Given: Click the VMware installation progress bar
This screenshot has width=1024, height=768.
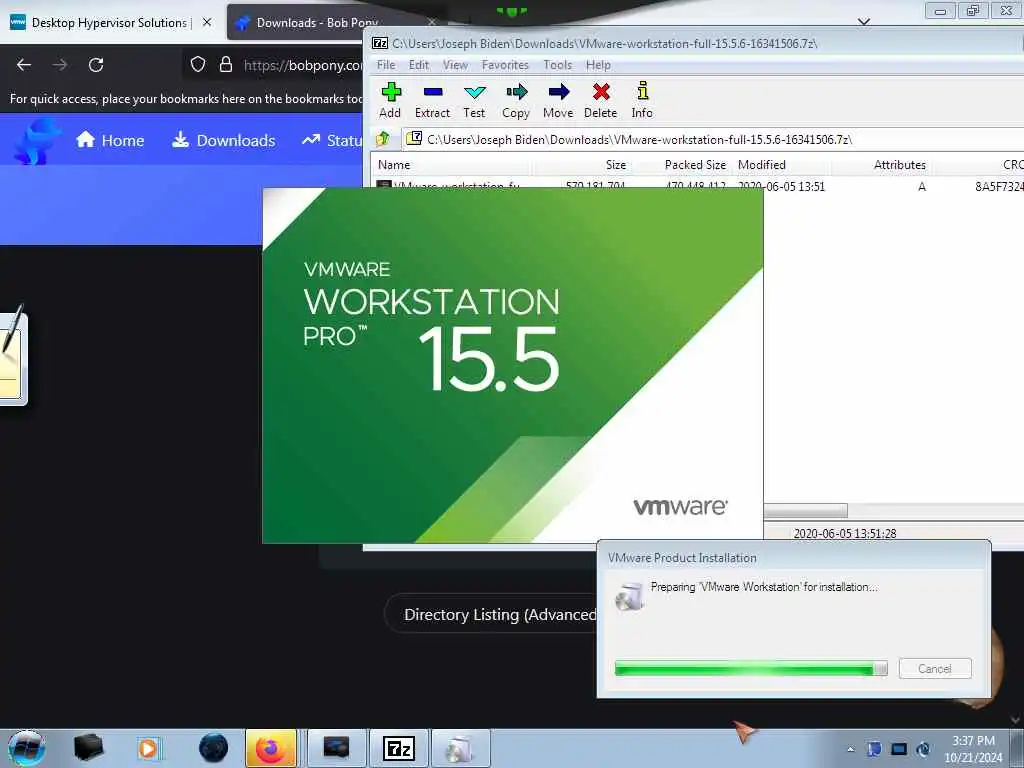Looking at the screenshot, I should click(751, 668).
